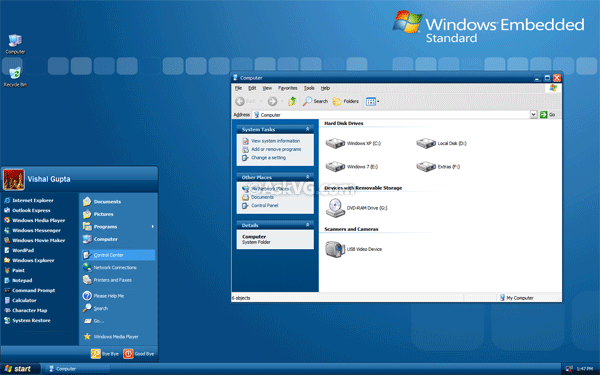Collapse the Other Places panel
Image resolution: width=600 pixels, height=375 pixels.
tap(307, 177)
